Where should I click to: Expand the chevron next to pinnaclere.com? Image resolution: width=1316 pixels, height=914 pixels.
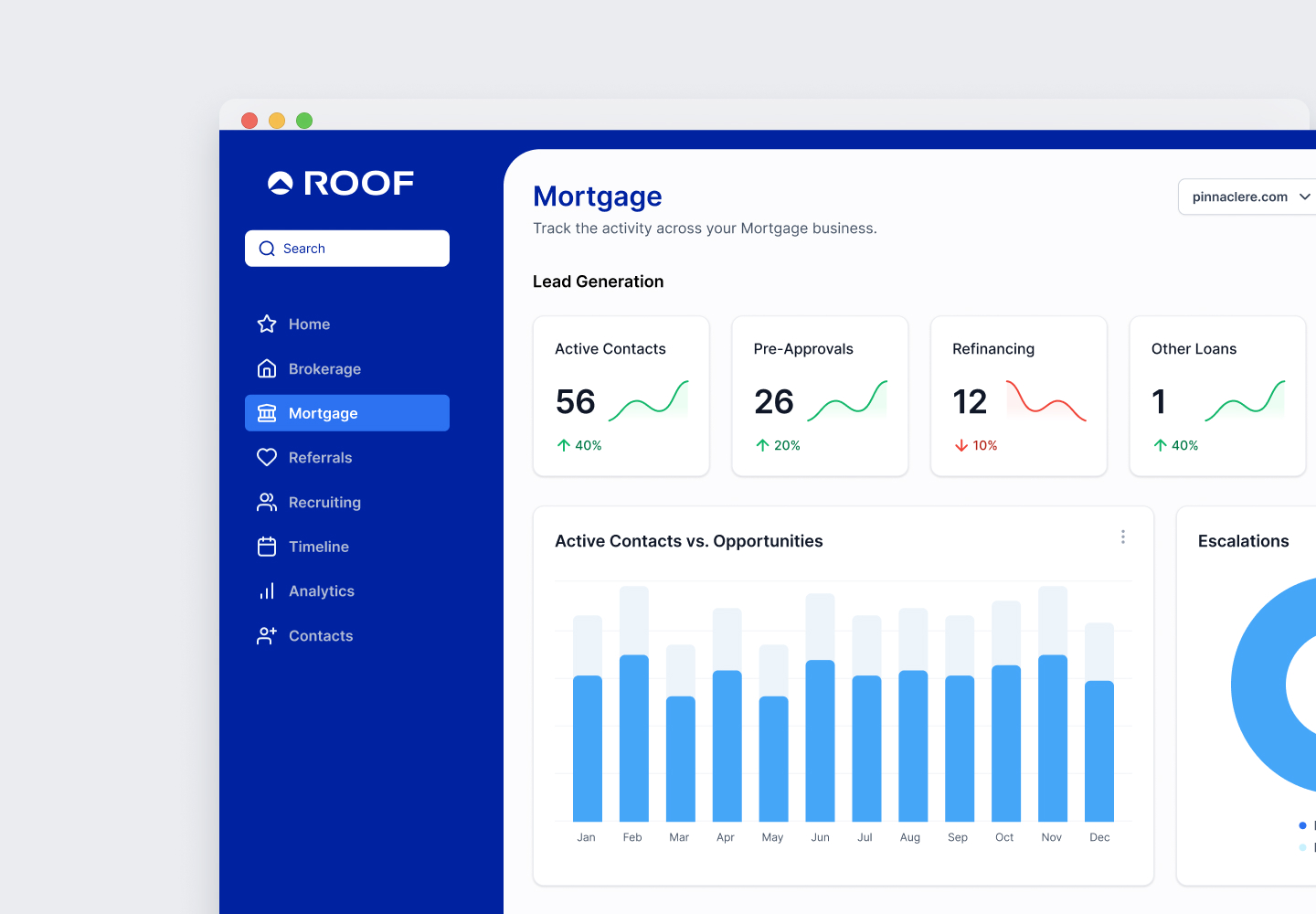click(1305, 197)
